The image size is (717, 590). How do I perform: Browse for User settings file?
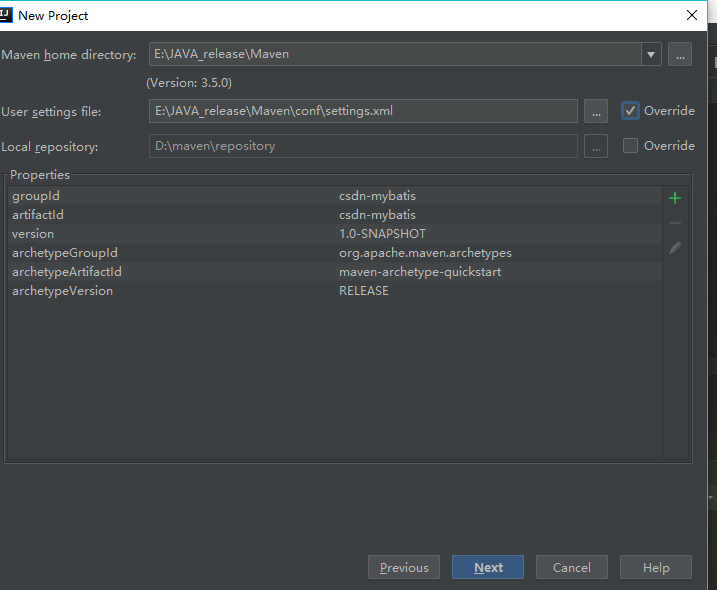pos(596,111)
